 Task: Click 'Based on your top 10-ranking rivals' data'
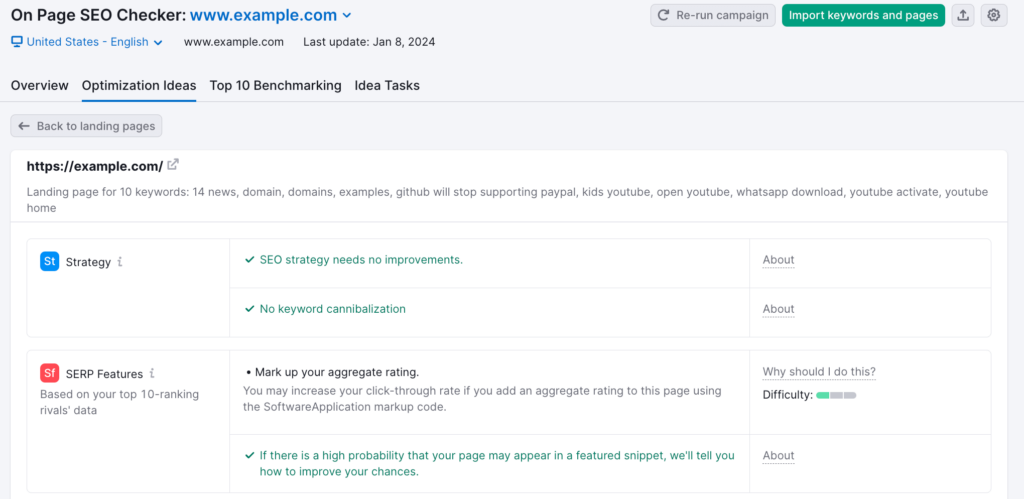[x=120, y=402]
